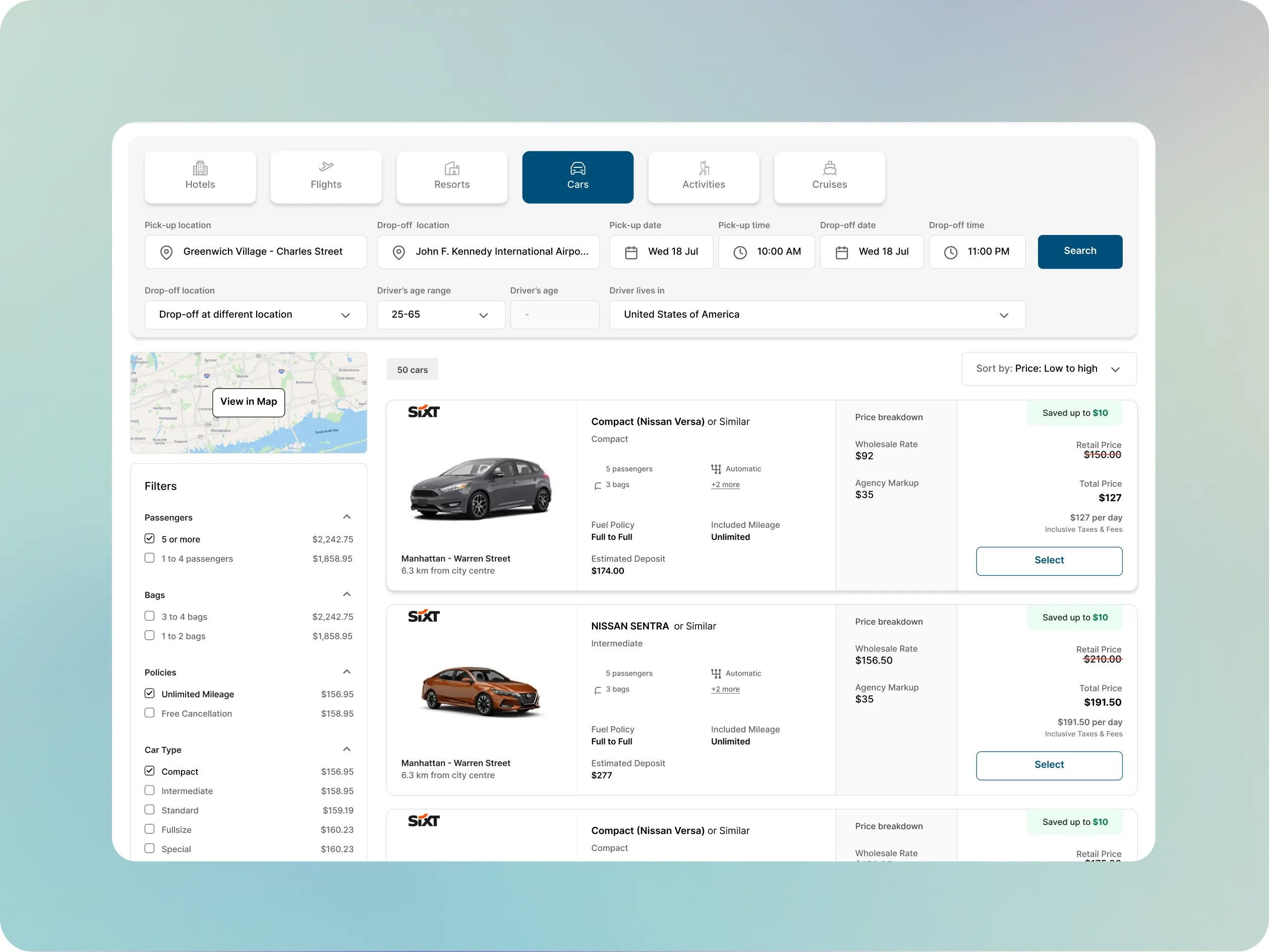The height and width of the screenshot is (952, 1269).
Task: Click the Nissan Sentra Wholesale Rate $156.50
Action: (886, 655)
